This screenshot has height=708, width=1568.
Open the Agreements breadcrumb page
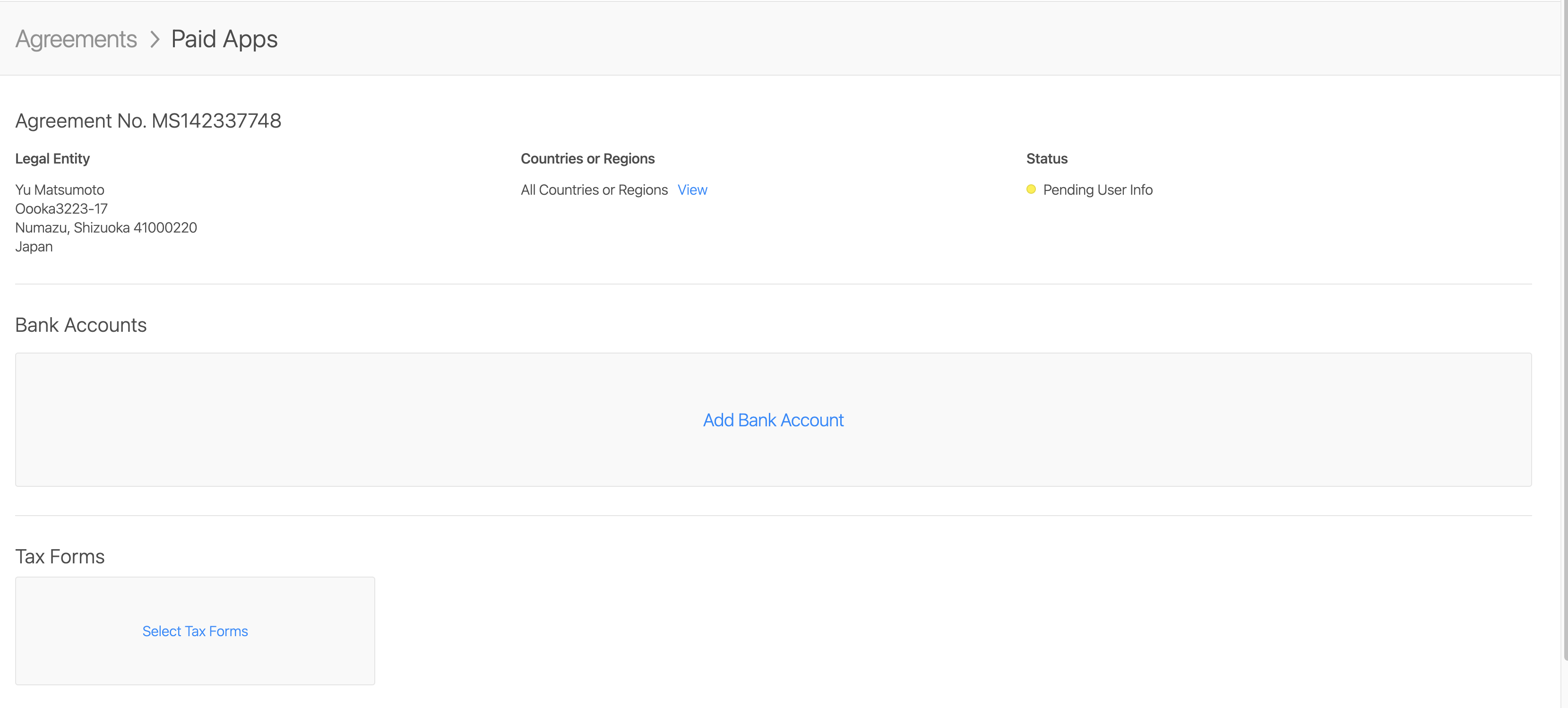coord(76,39)
